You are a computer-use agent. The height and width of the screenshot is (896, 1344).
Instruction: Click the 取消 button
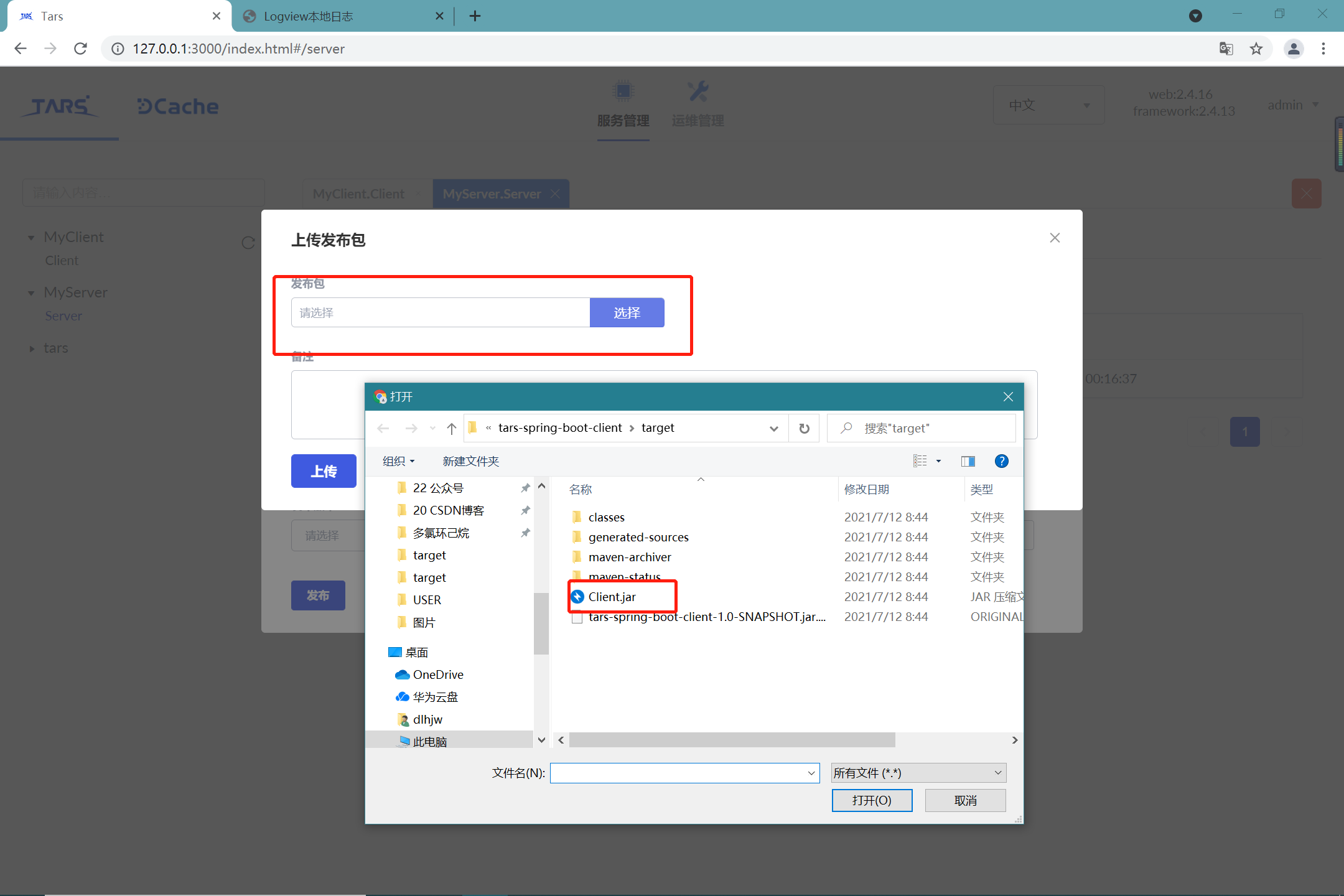click(965, 800)
